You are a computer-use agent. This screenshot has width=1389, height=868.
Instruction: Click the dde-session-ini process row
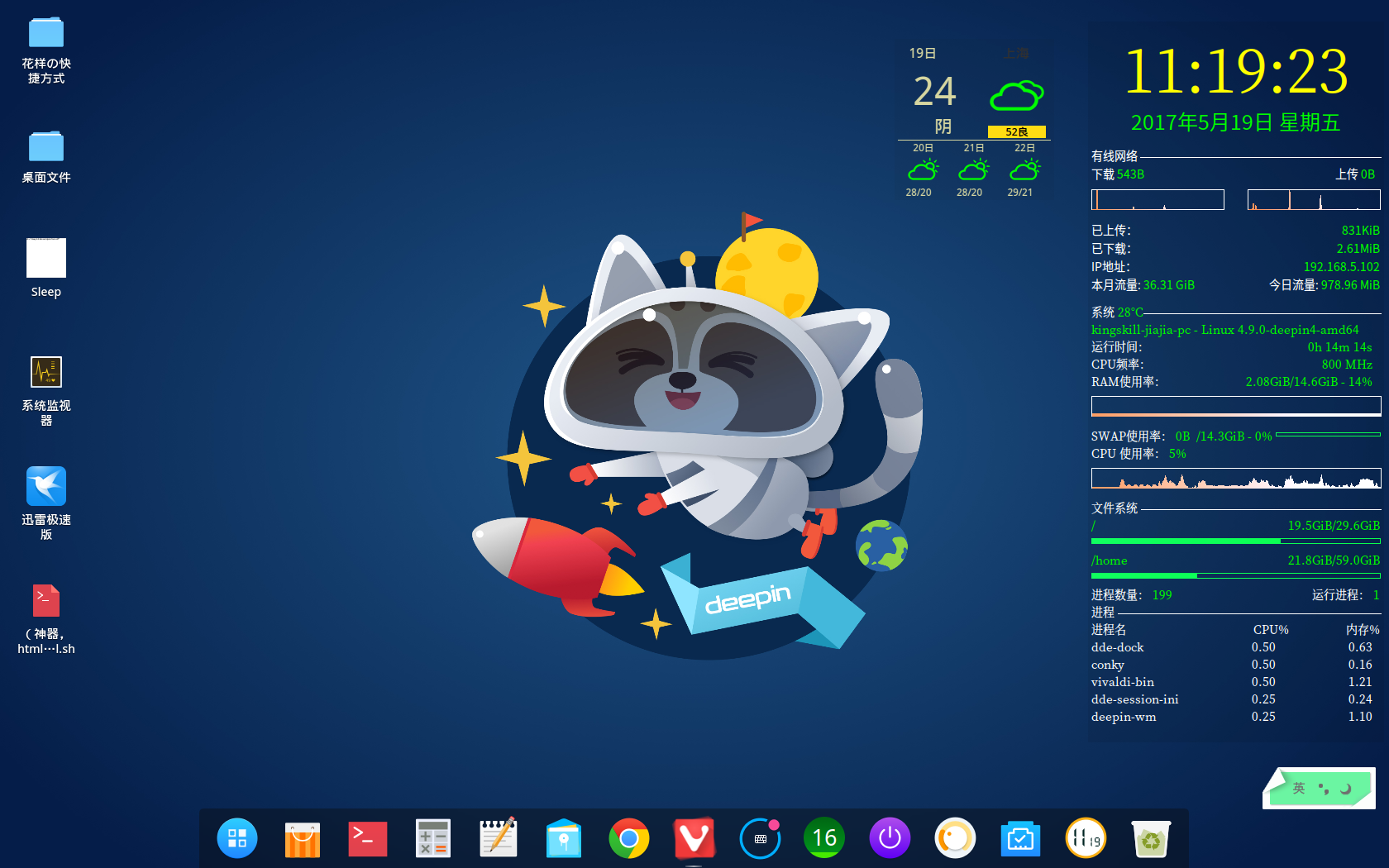1232,699
